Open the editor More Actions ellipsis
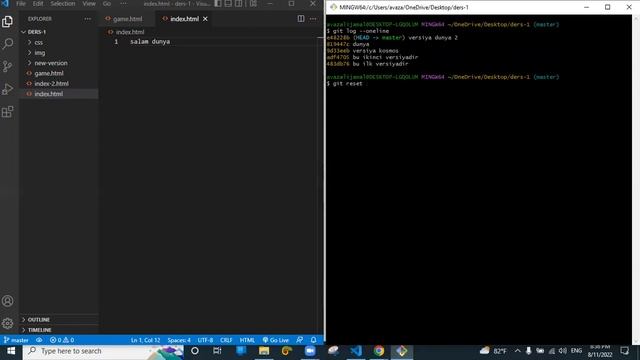 313,19
